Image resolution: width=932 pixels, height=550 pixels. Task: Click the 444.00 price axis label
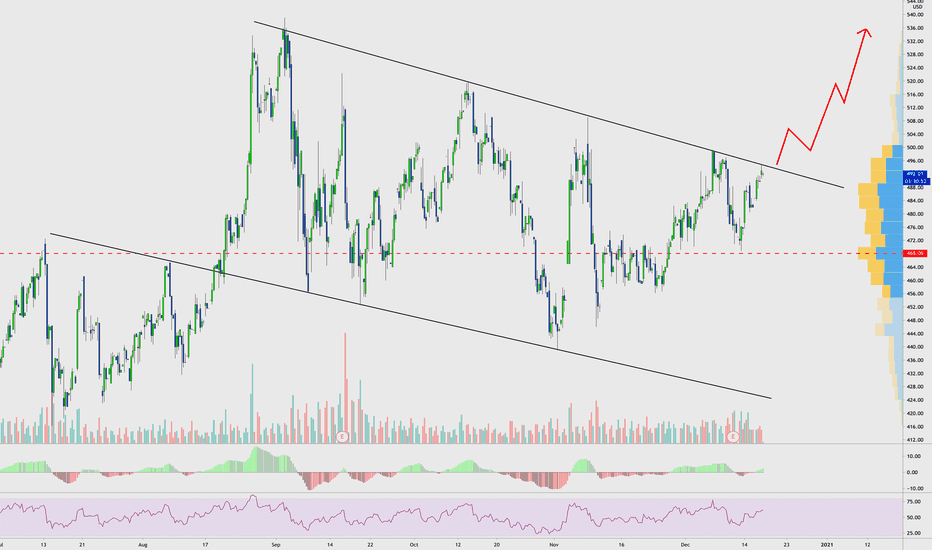[x=915, y=334]
